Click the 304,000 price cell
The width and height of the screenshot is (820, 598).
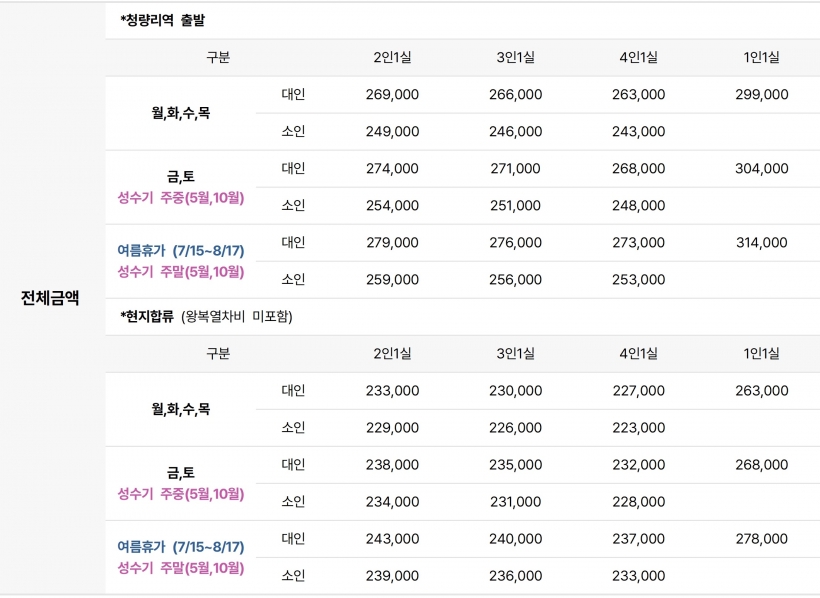tap(761, 169)
